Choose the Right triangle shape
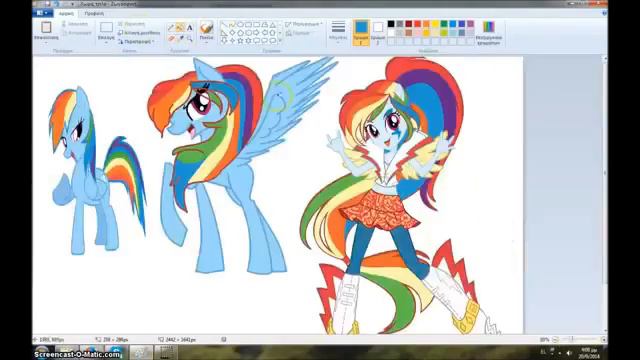640x360 pixels. [224, 33]
